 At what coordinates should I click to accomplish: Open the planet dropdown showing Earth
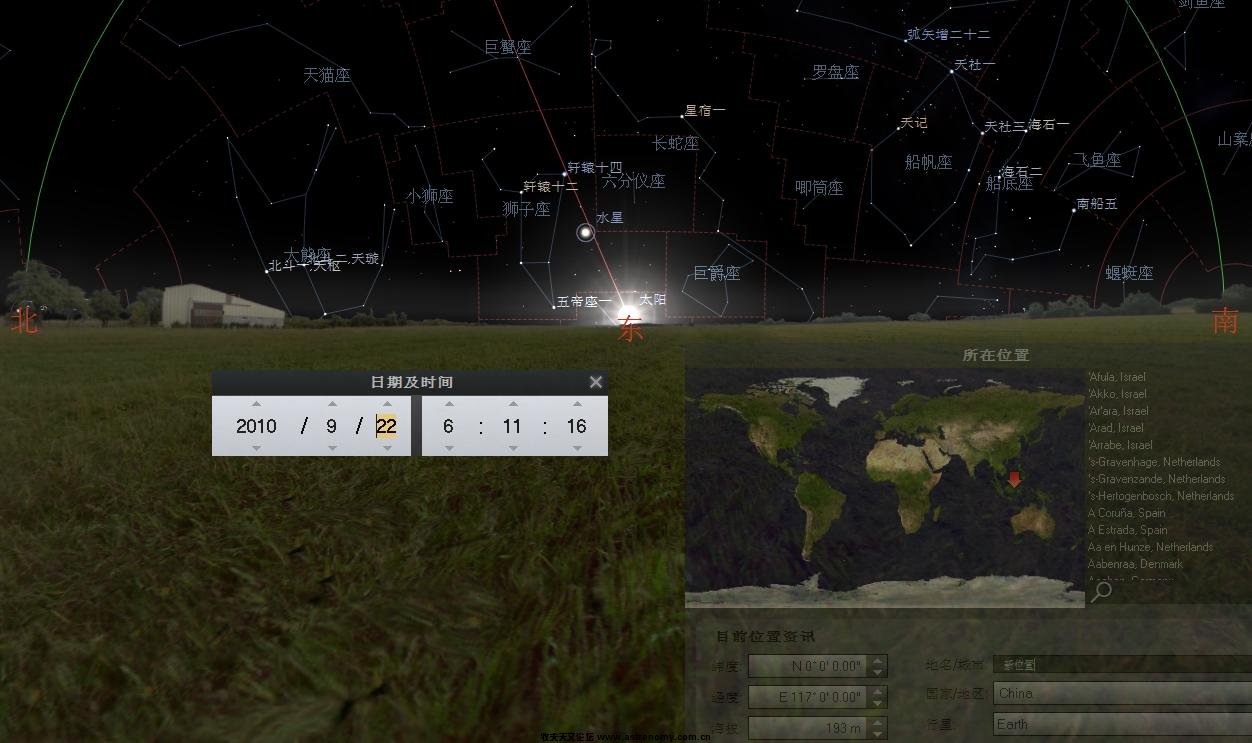(1120, 724)
